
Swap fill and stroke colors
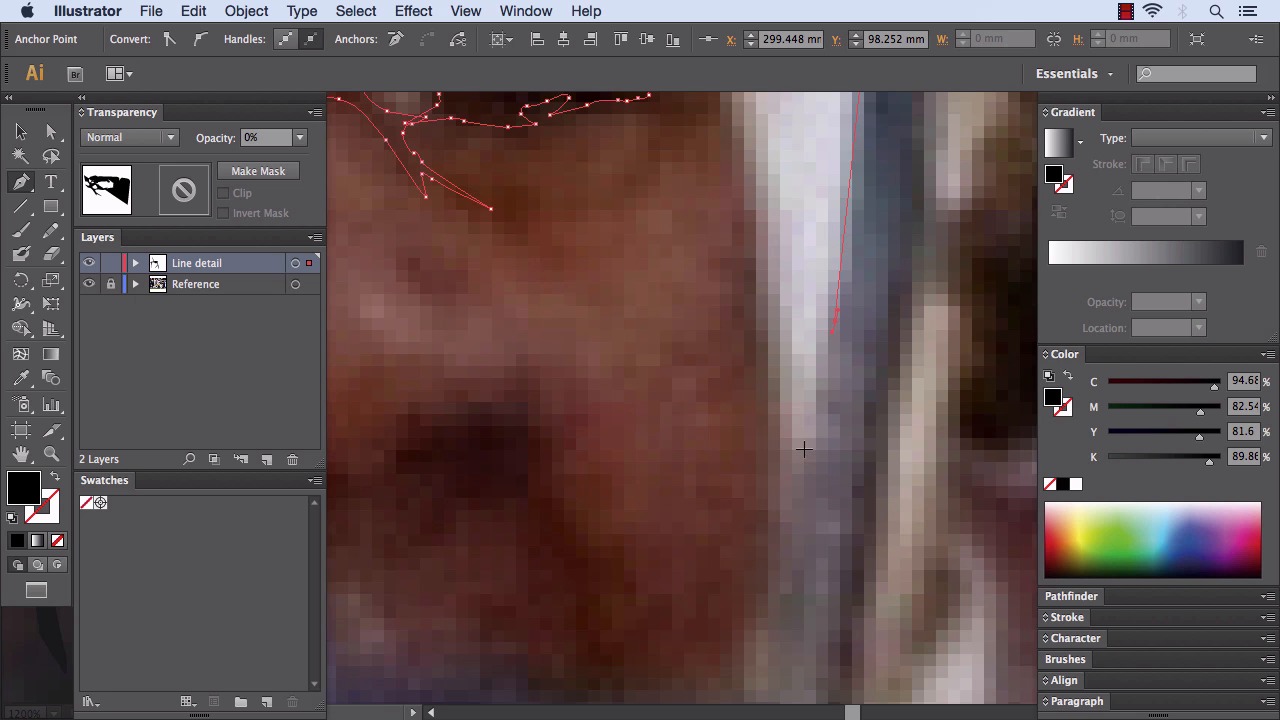[x=54, y=477]
